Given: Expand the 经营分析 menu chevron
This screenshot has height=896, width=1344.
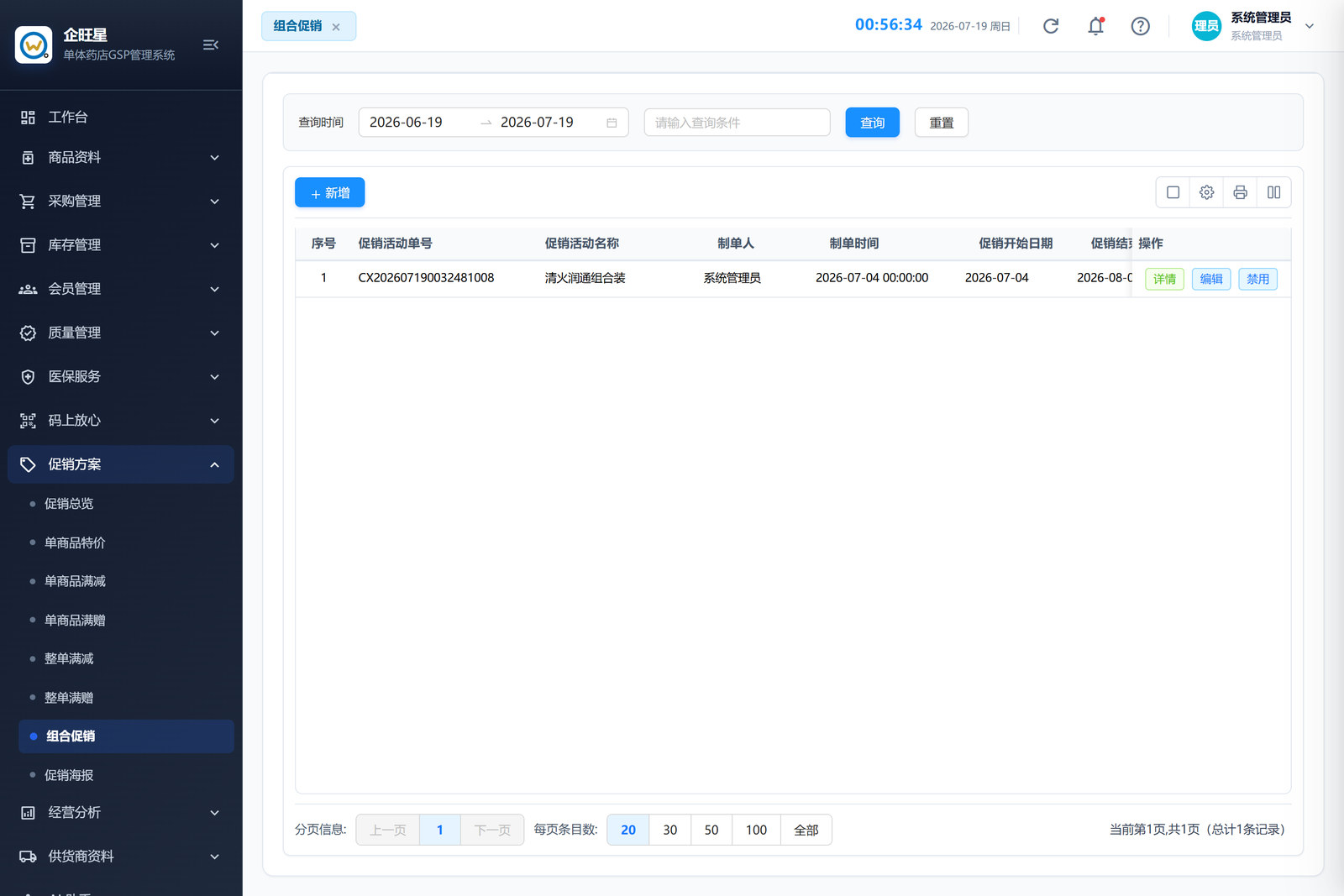Looking at the screenshot, I should 215,813.
